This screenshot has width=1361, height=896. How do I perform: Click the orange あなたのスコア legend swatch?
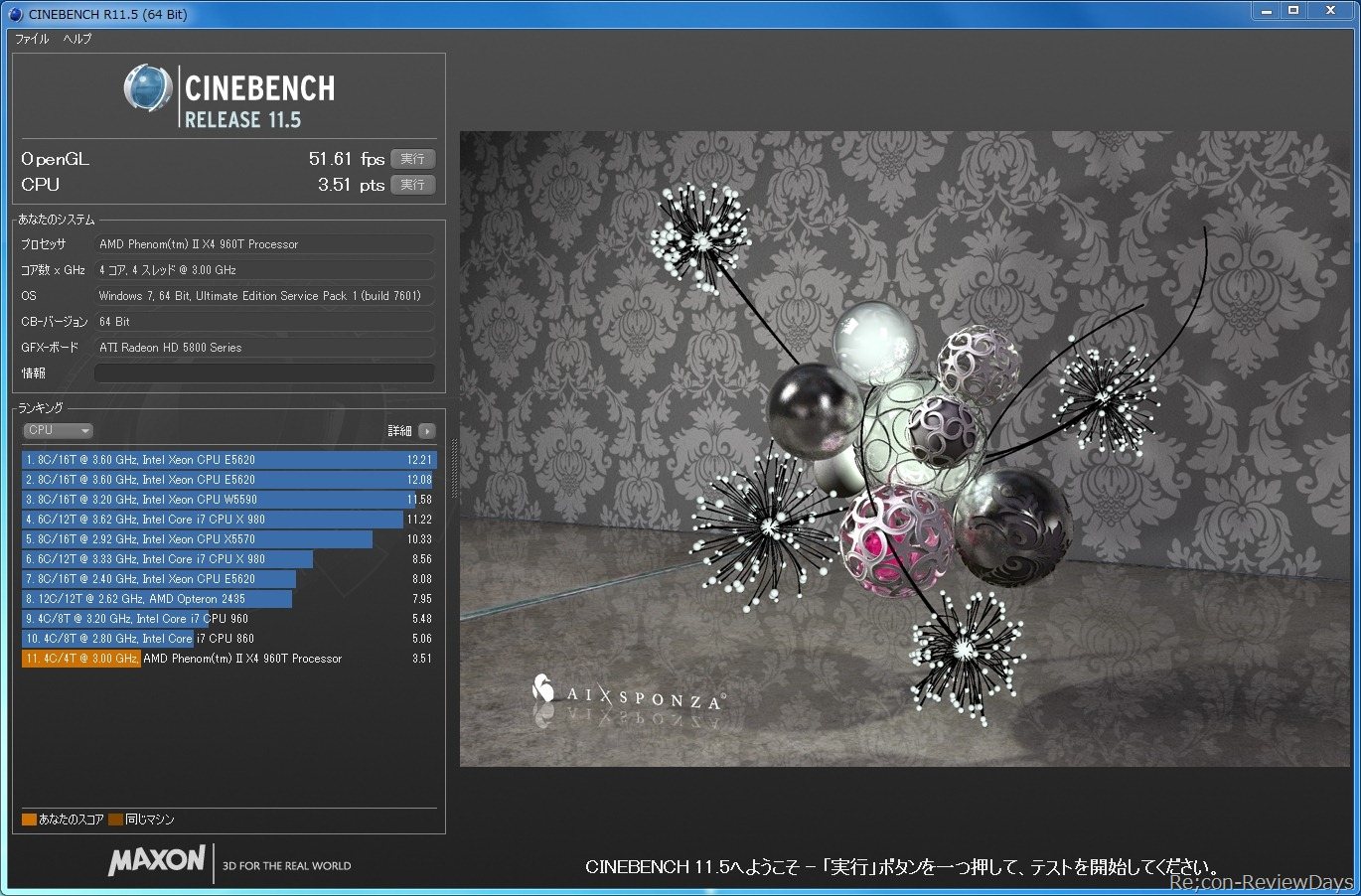[x=29, y=820]
